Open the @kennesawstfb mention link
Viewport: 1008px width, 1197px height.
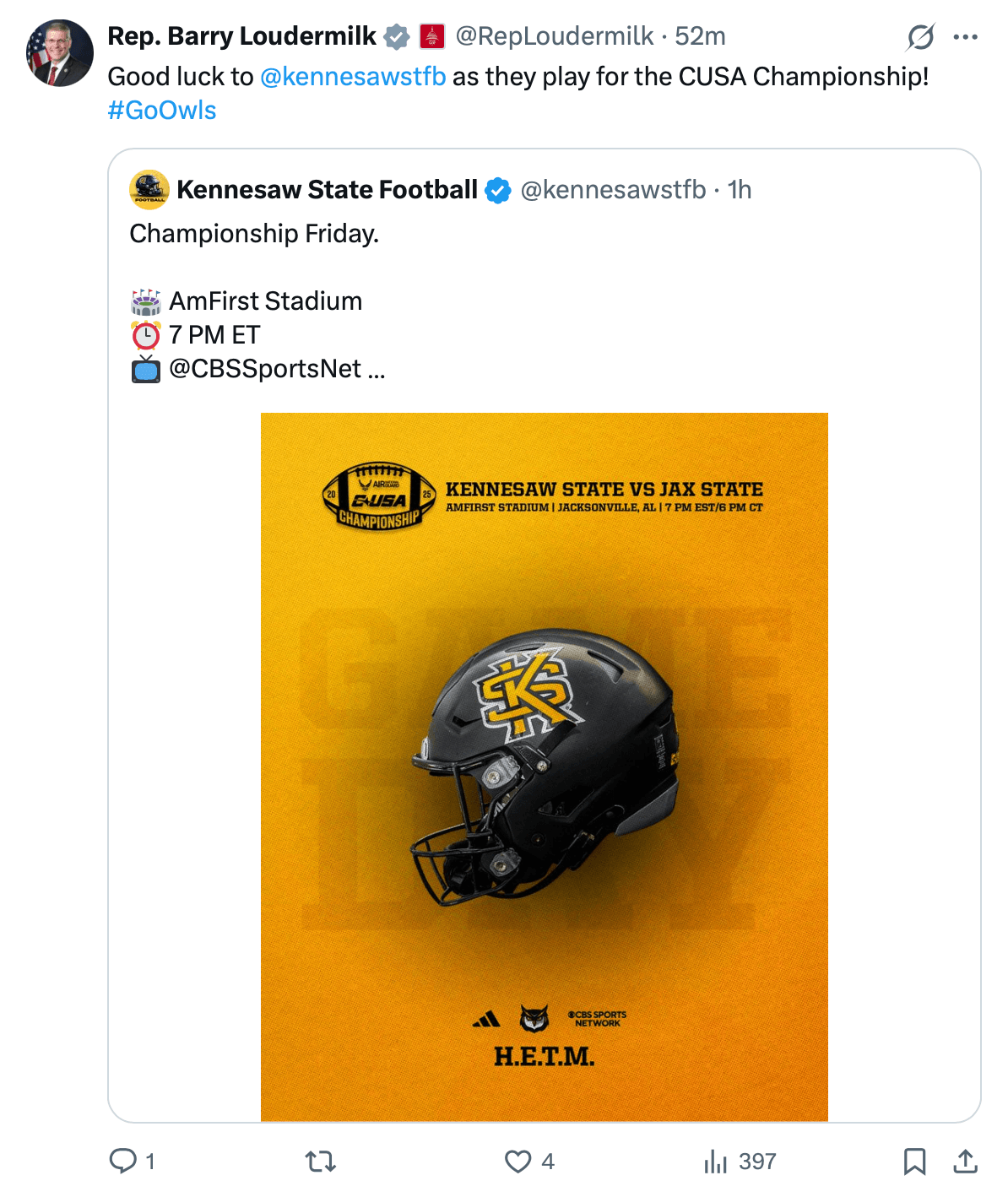(x=353, y=77)
